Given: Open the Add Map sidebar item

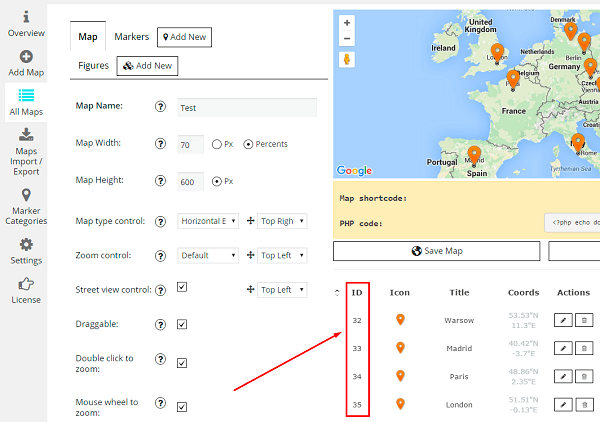Looking at the screenshot, I should point(26,64).
